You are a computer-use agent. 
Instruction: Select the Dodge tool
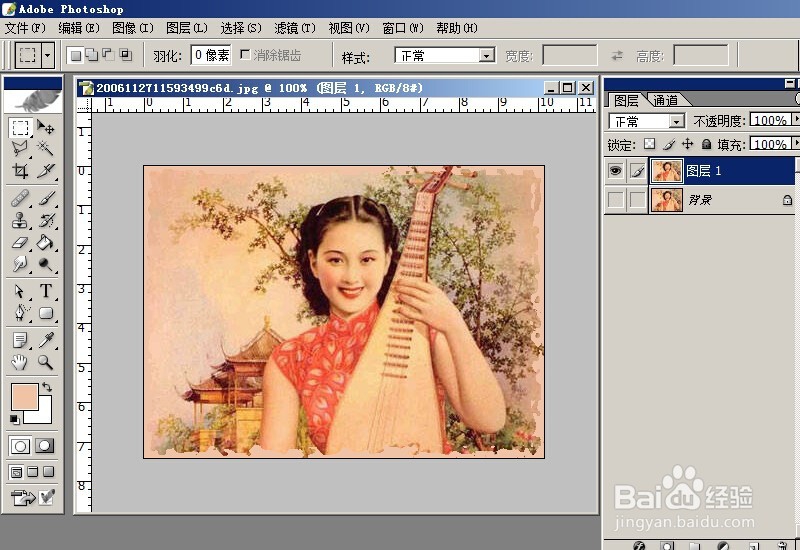click(x=45, y=264)
